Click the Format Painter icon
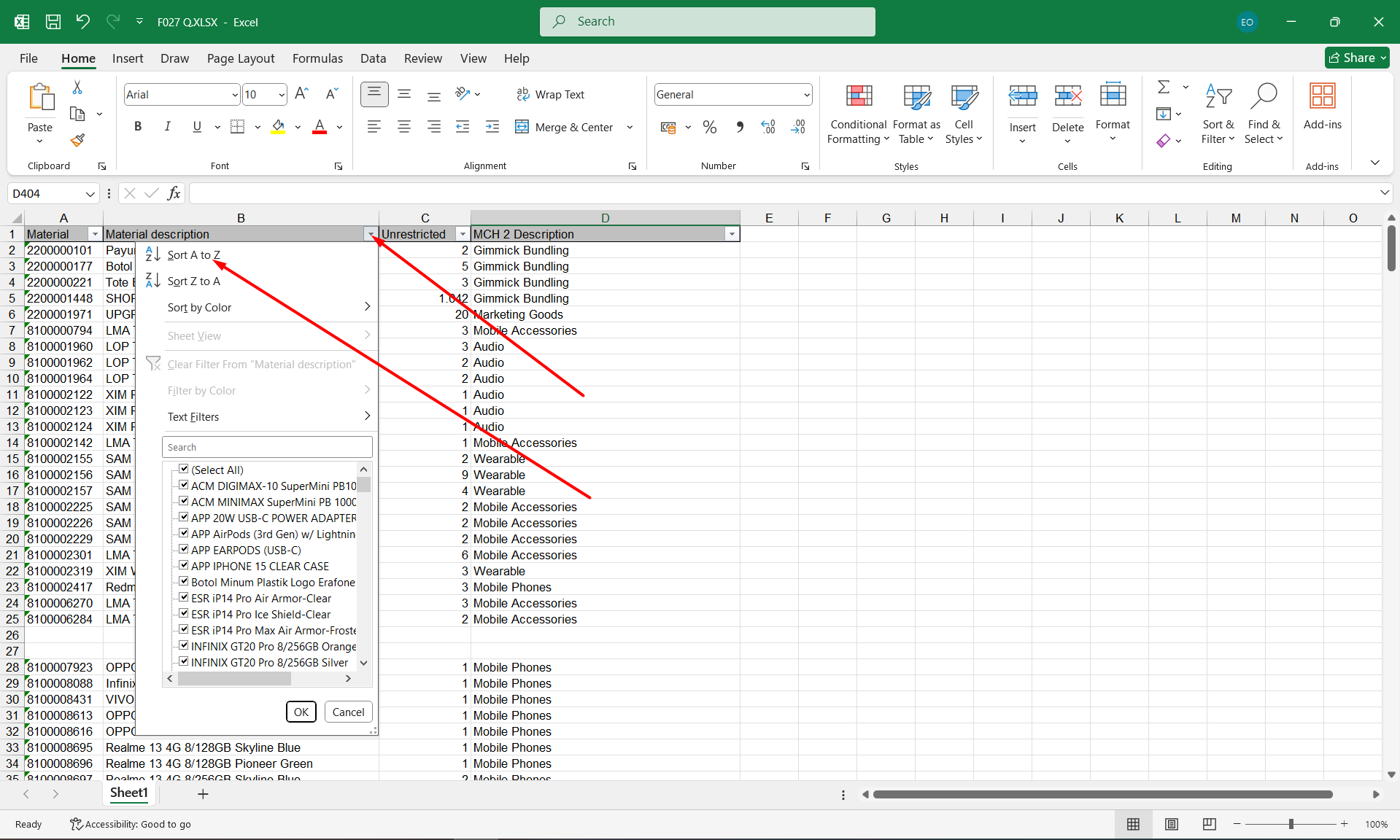Viewport: 1400px width, 840px height. coord(77,140)
